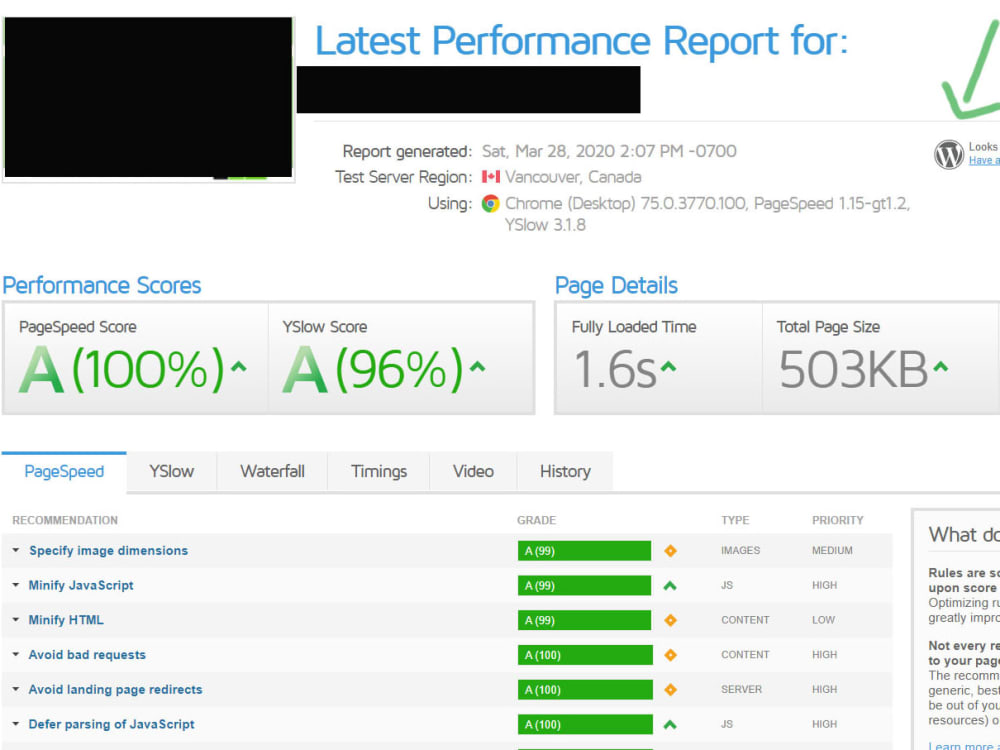Click grade bar for Specify image dimensions

pos(584,551)
